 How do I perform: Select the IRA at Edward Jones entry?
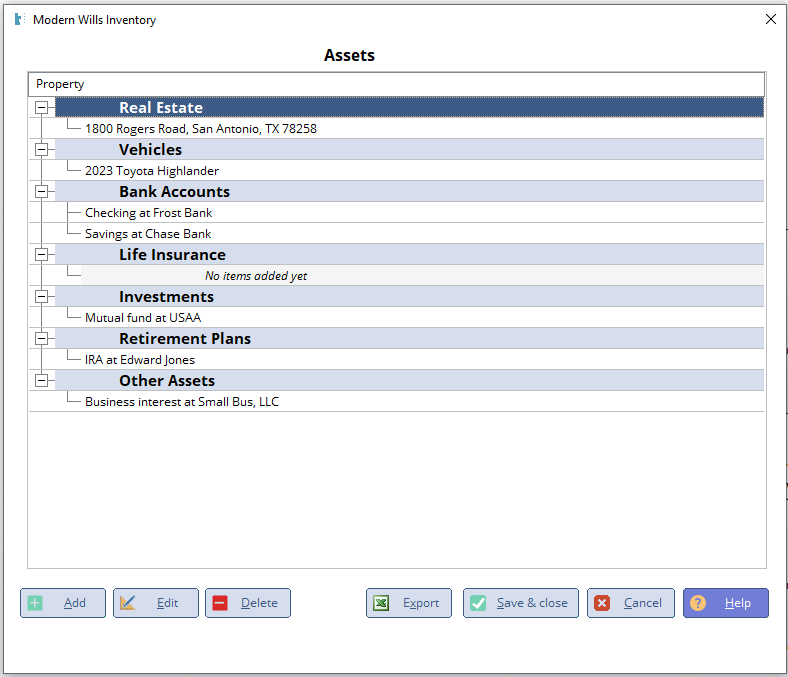coord(139,360)
